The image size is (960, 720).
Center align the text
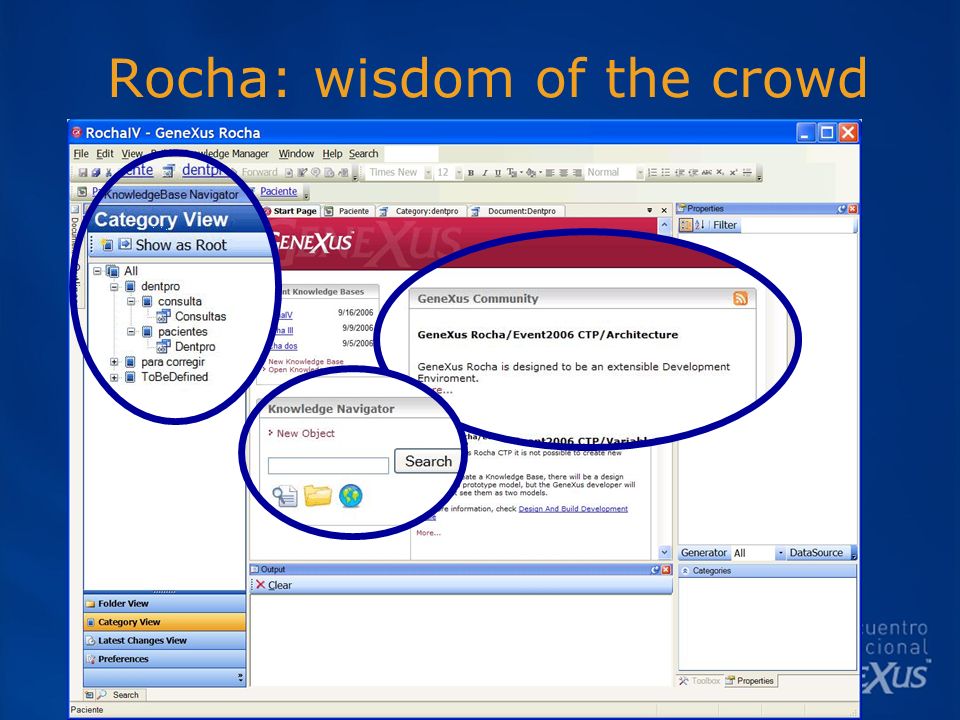coord(563,173)
